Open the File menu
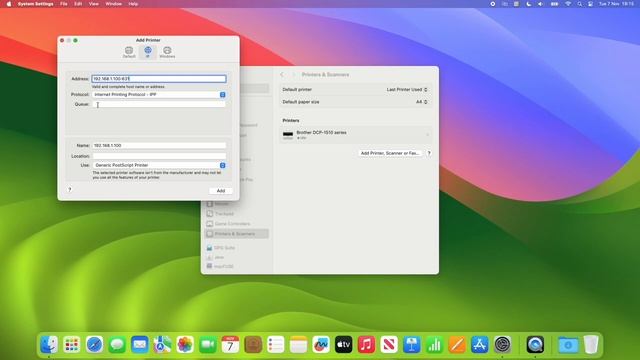 point(64,4)
